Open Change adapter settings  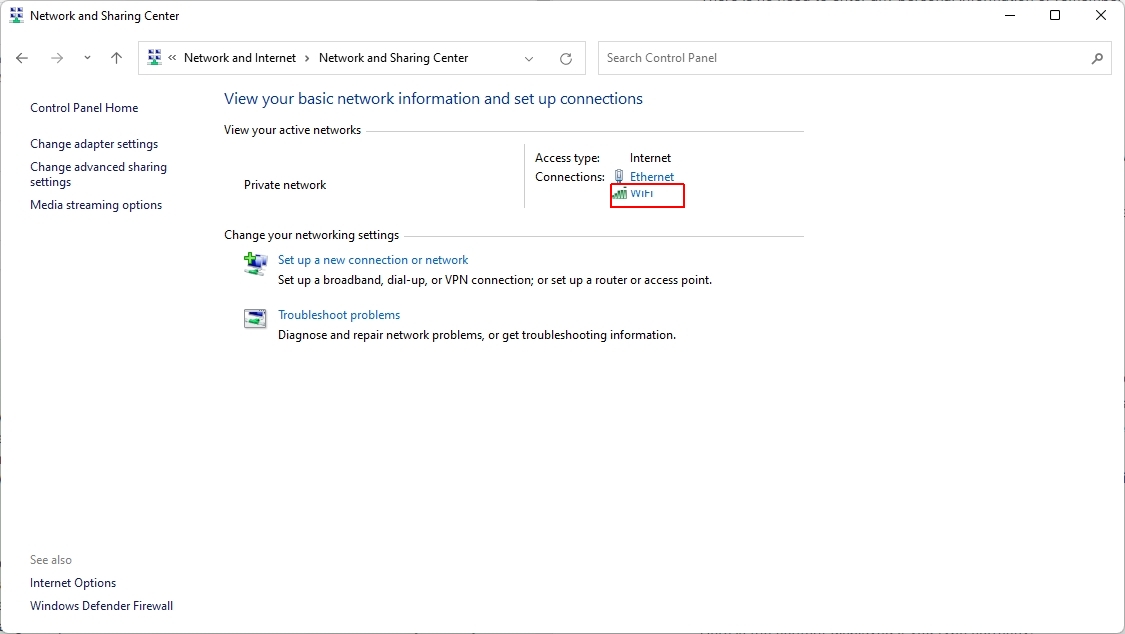pyautogui.click(x=94, y=143)
